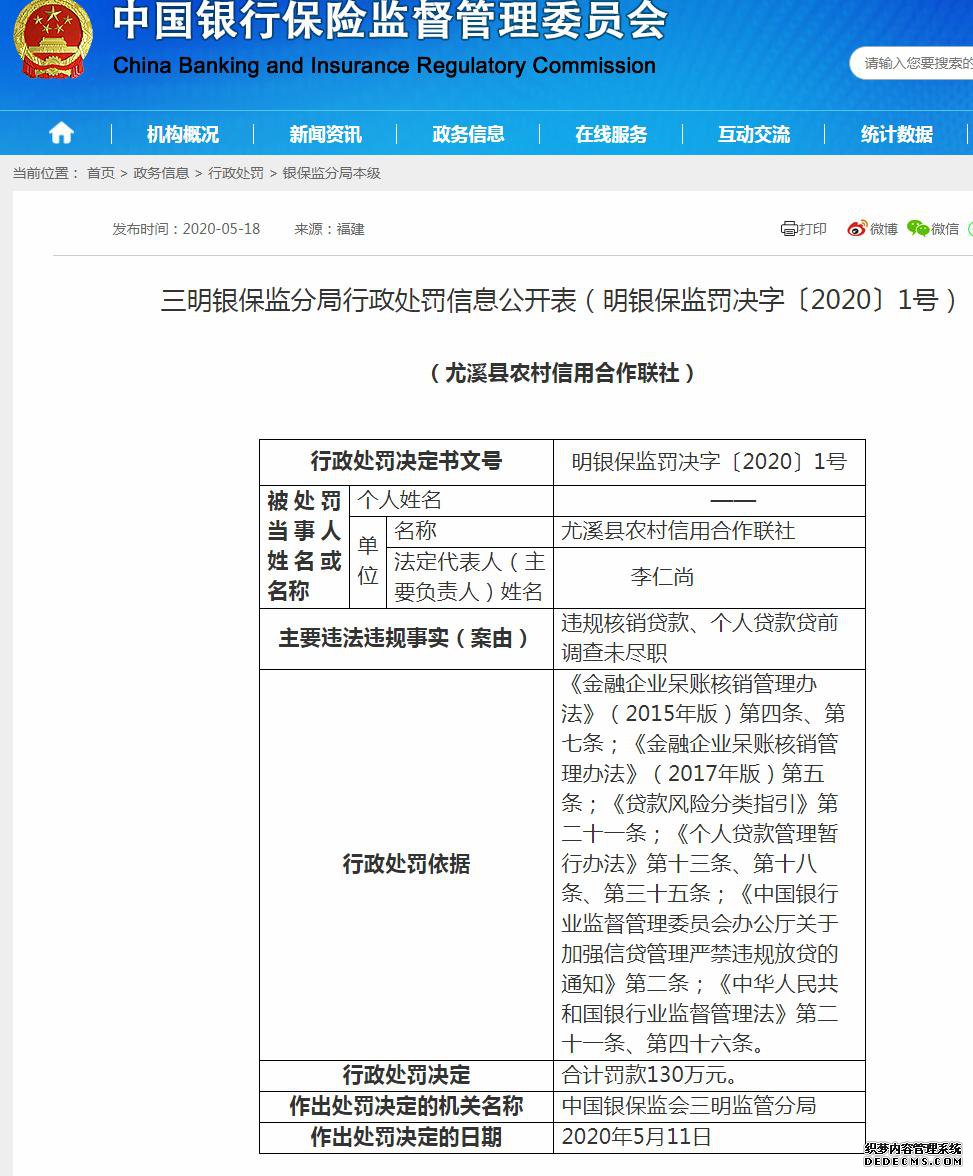The image size is (973, 1176).
Task: Follow the 银保监分局本级 breadcrumb link
Action: pos(331,173)
